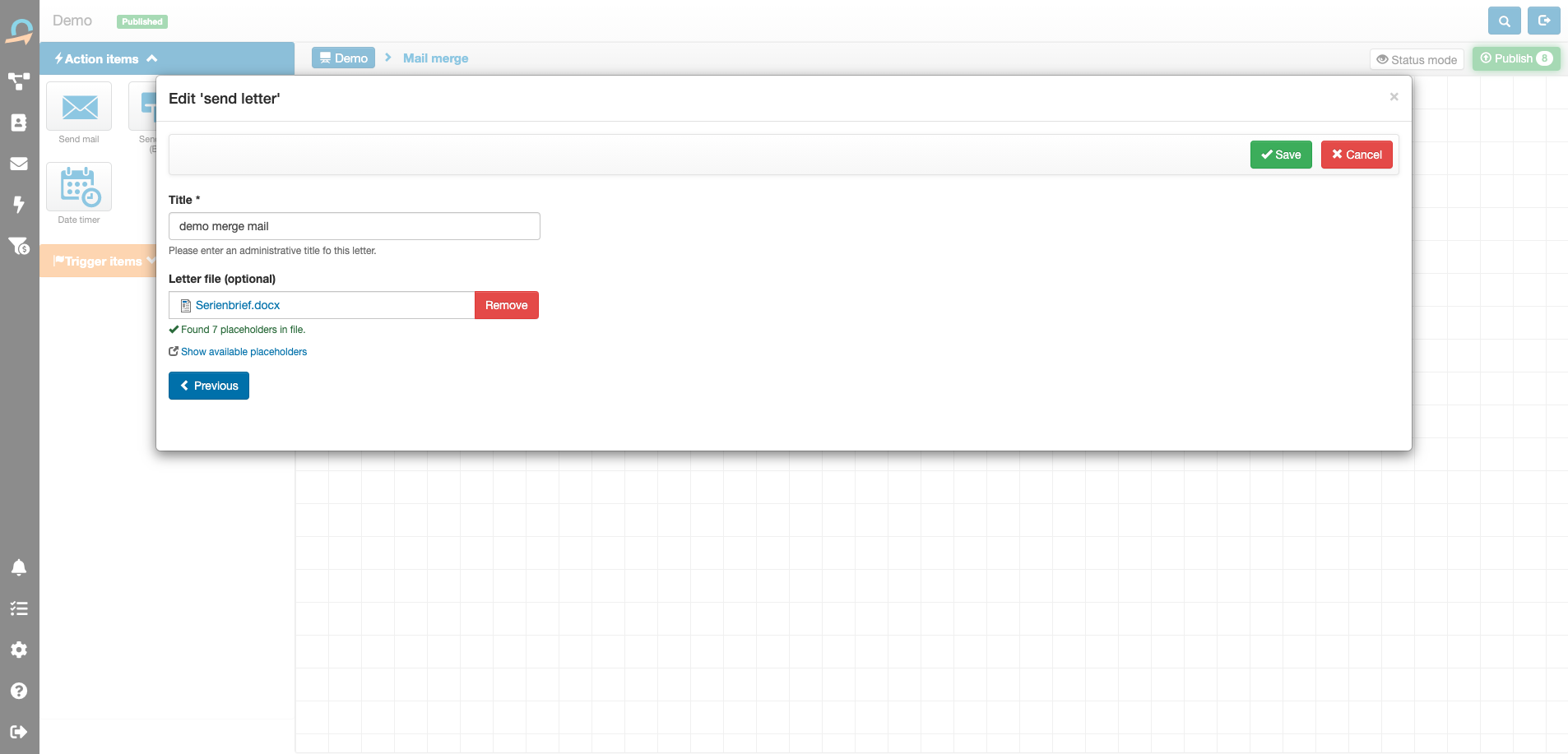Open the envelope mail icon in sidebar

point(19,164)
